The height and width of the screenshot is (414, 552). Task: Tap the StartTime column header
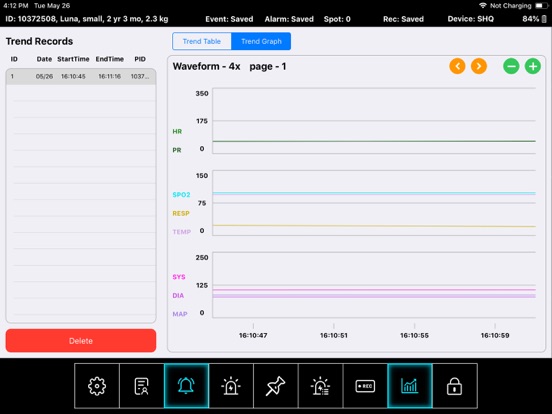[73, 59]
